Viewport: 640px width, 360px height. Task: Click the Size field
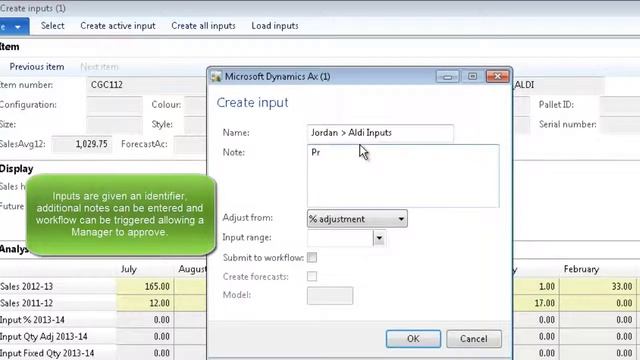coord(114,124)
